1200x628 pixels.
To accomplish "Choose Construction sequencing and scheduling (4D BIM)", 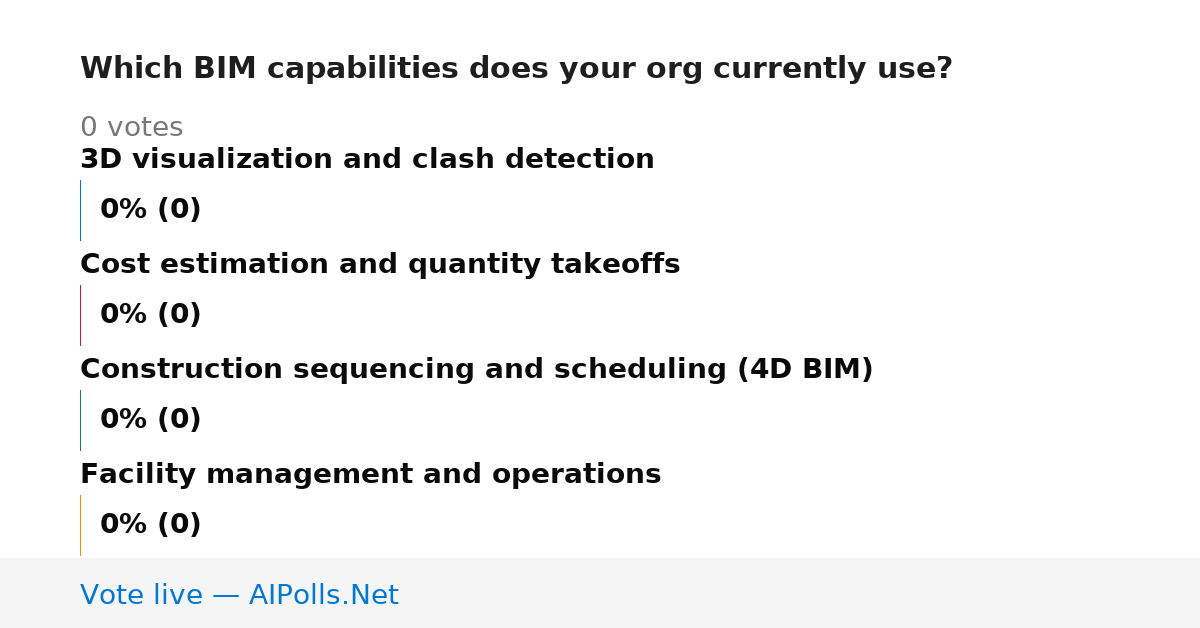I will click(477, 370).
